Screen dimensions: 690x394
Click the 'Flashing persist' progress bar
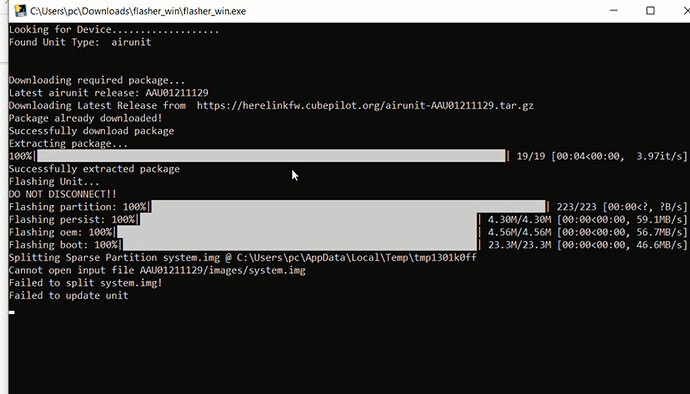[308, 219]
